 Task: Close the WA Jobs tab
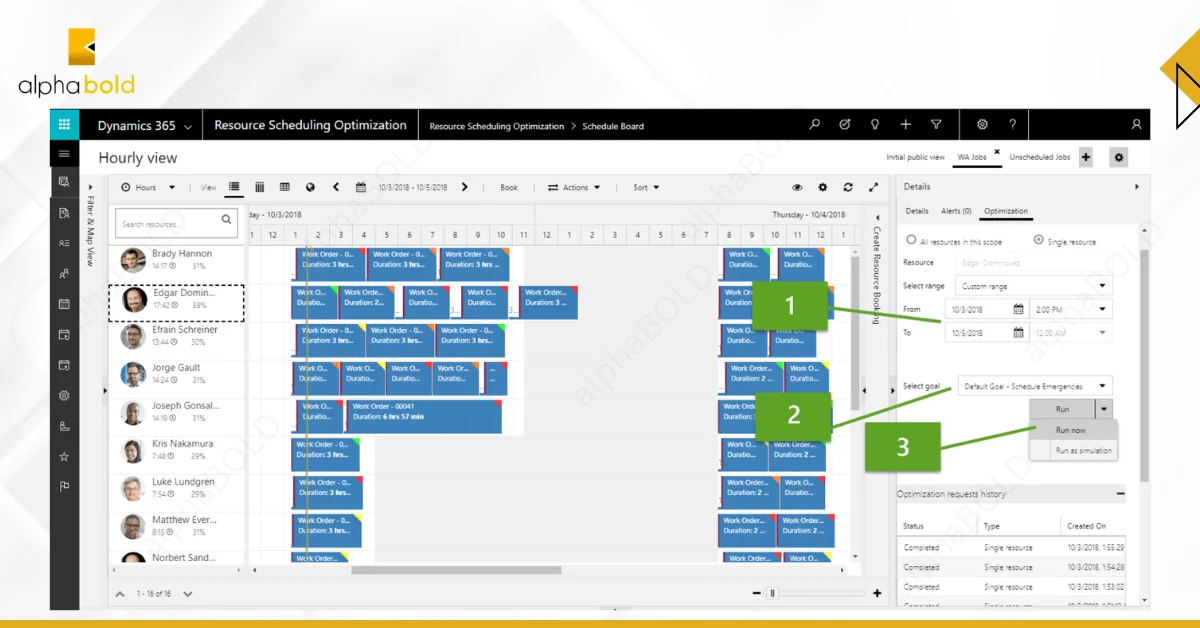click(996, 152)
